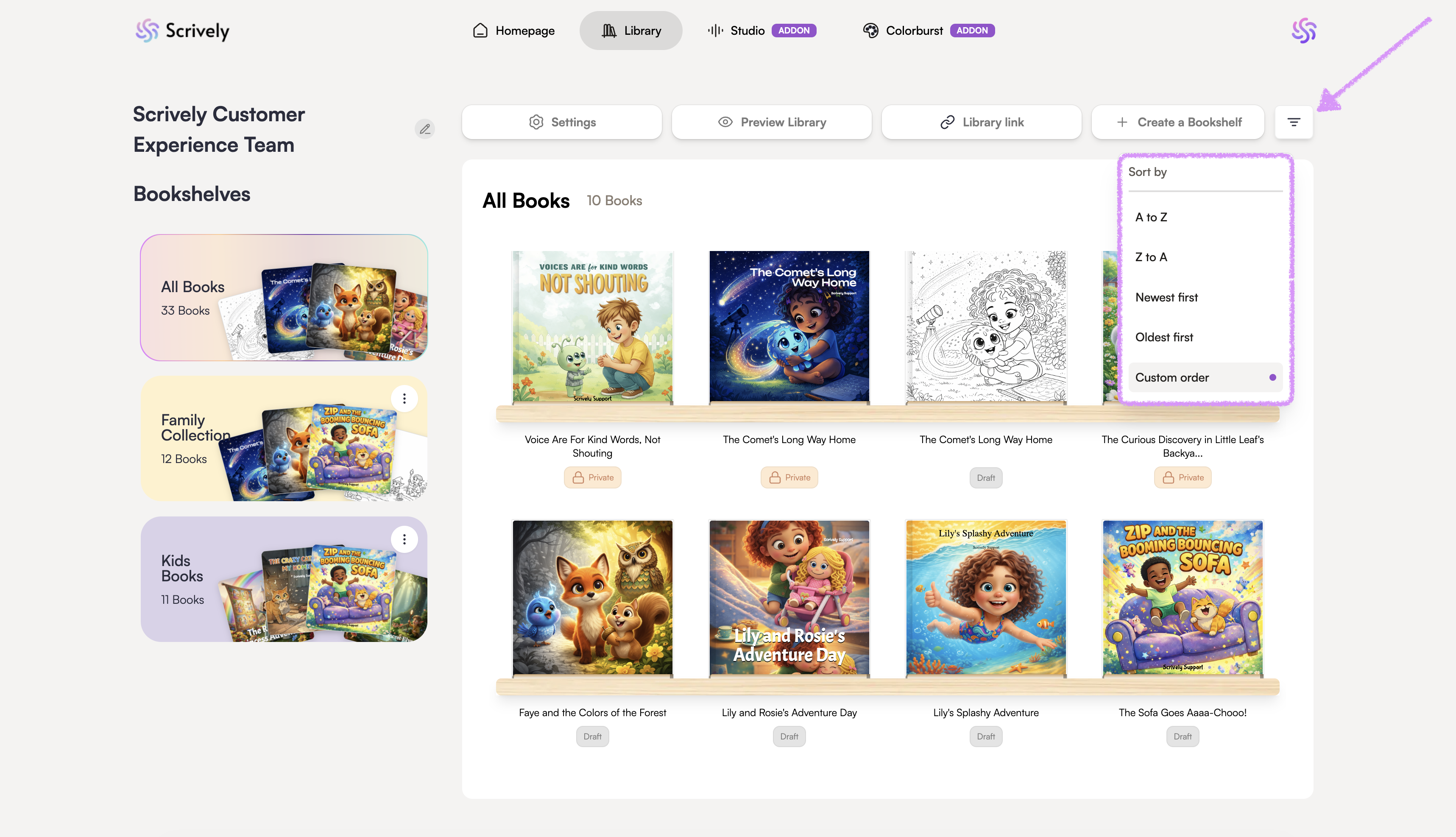This screenshot has height=837, width=1456.
Task: Open the All Books bookshelf card
Action: (283, 297)
